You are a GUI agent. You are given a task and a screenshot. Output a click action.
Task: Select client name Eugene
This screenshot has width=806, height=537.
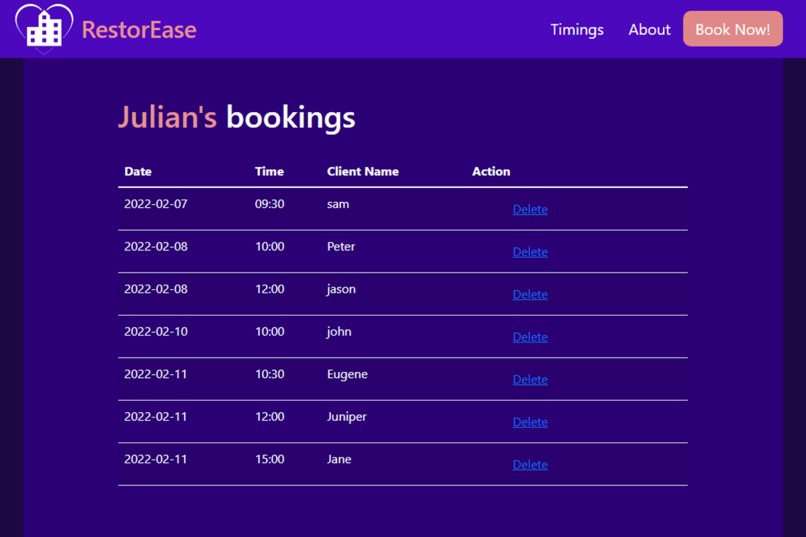pos(347,375)
